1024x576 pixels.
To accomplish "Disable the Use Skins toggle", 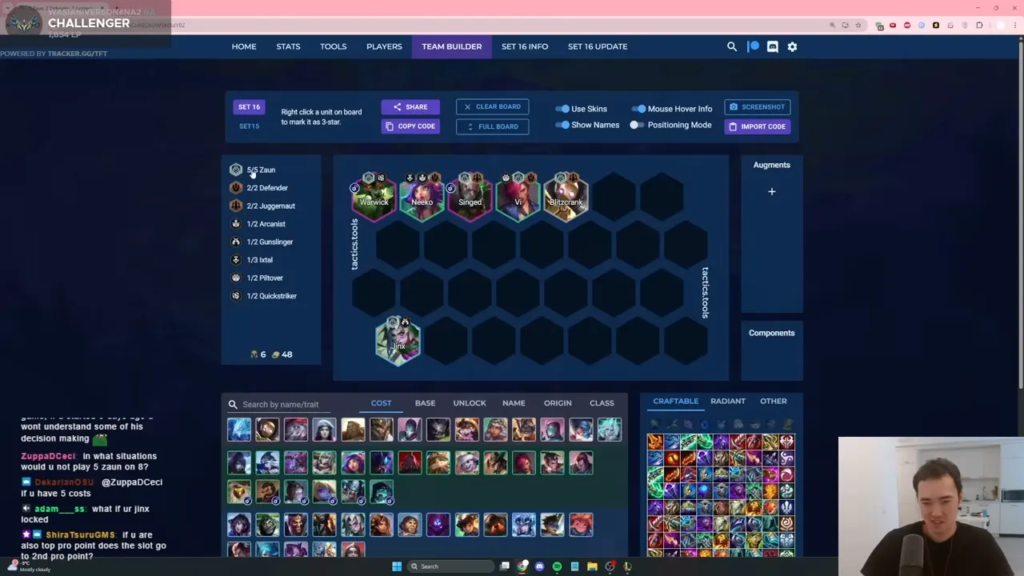I will point(562,109).
